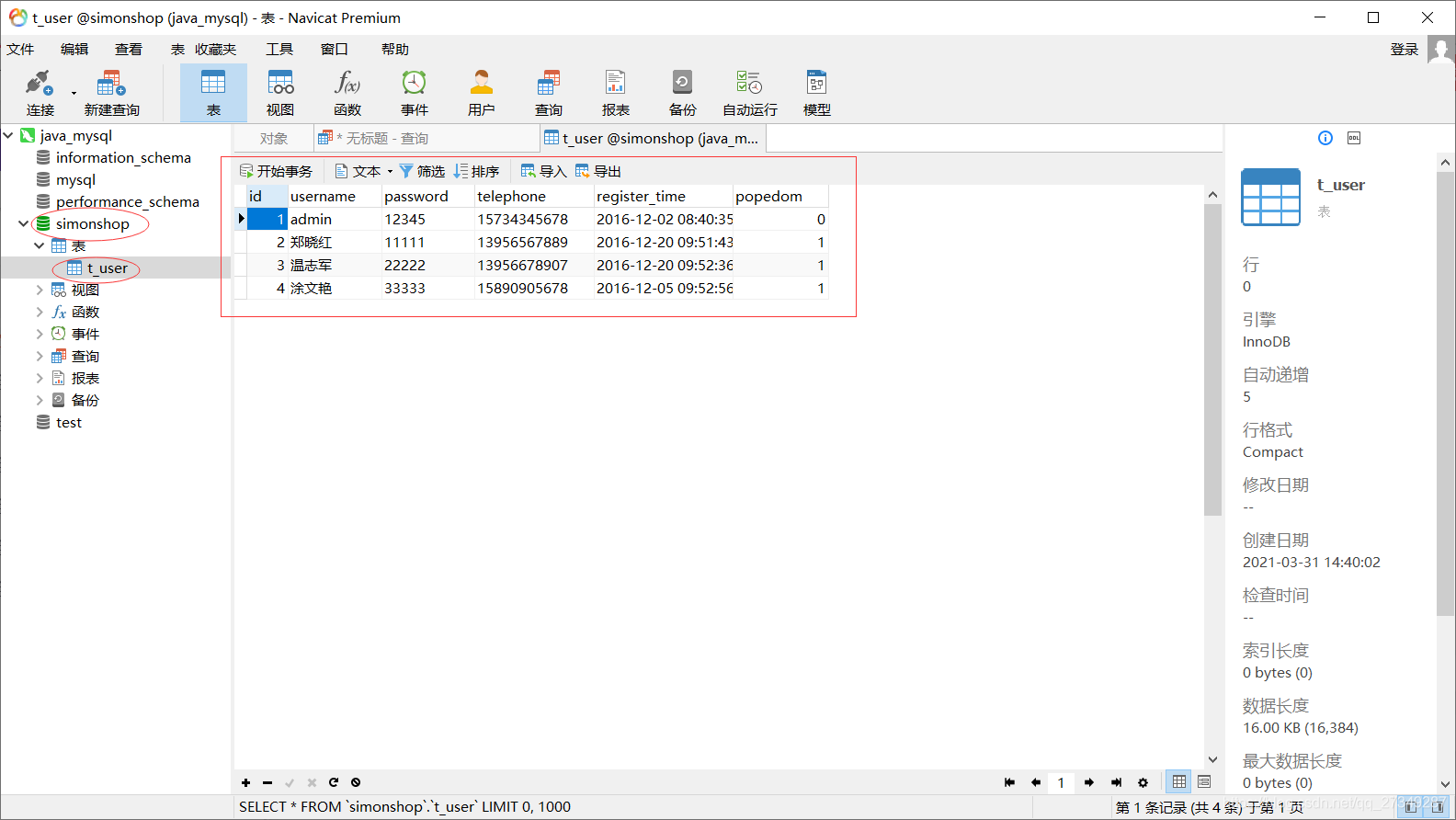
Task: Switch to the Objects tab
Action: pyautogui.click(x=274, y=139)
